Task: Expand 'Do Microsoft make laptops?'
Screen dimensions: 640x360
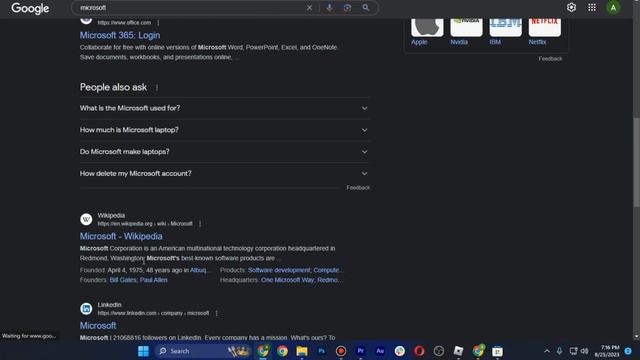Action: (x=224, y=152)
